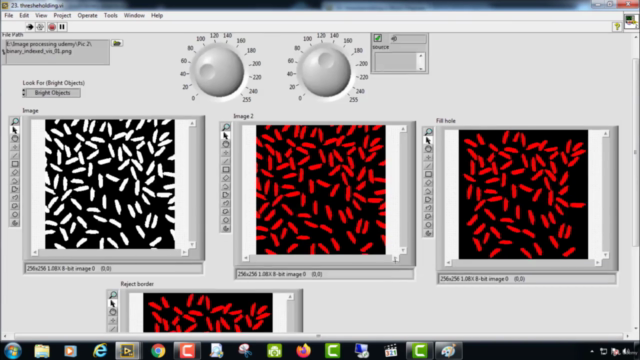Select Point tool in Image display palette
Image resolution: width=640 pixels, height=360 pixels.
point(15,147)
